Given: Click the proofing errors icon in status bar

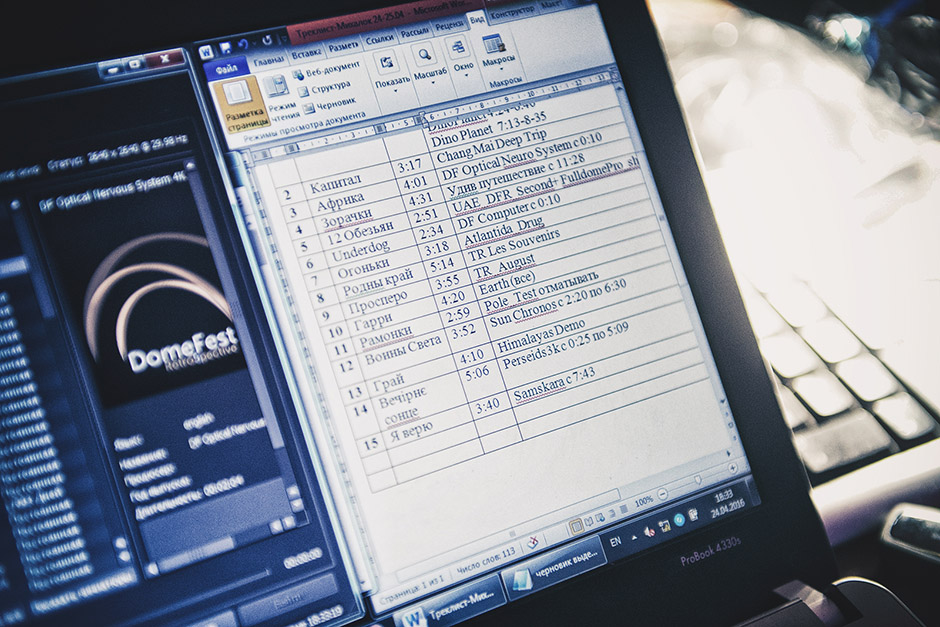Looking at the screenshot, I should (532, 543).
